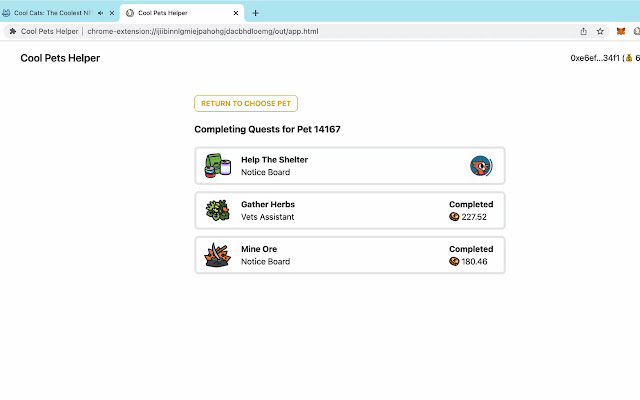Click the extension puzzle icon in address bar
Viewport: 640px width, 400px height.
click(x=13, y=31)
